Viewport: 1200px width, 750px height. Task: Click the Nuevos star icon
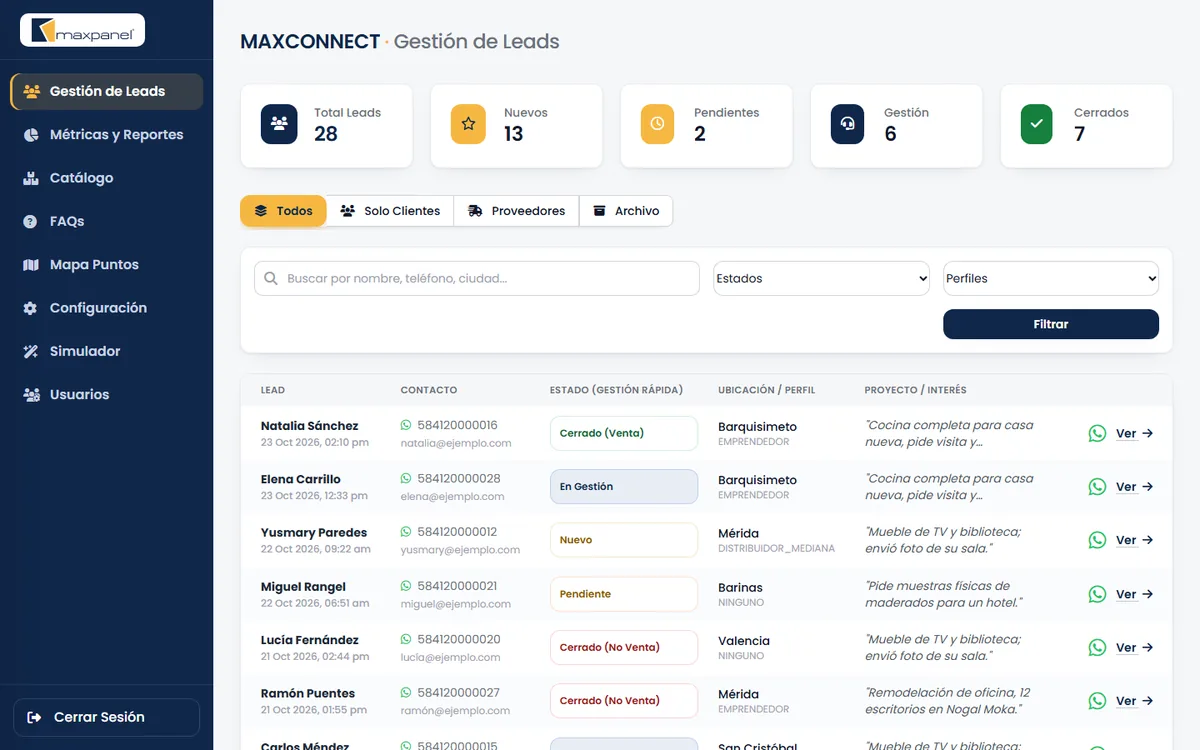click(469, 124)
